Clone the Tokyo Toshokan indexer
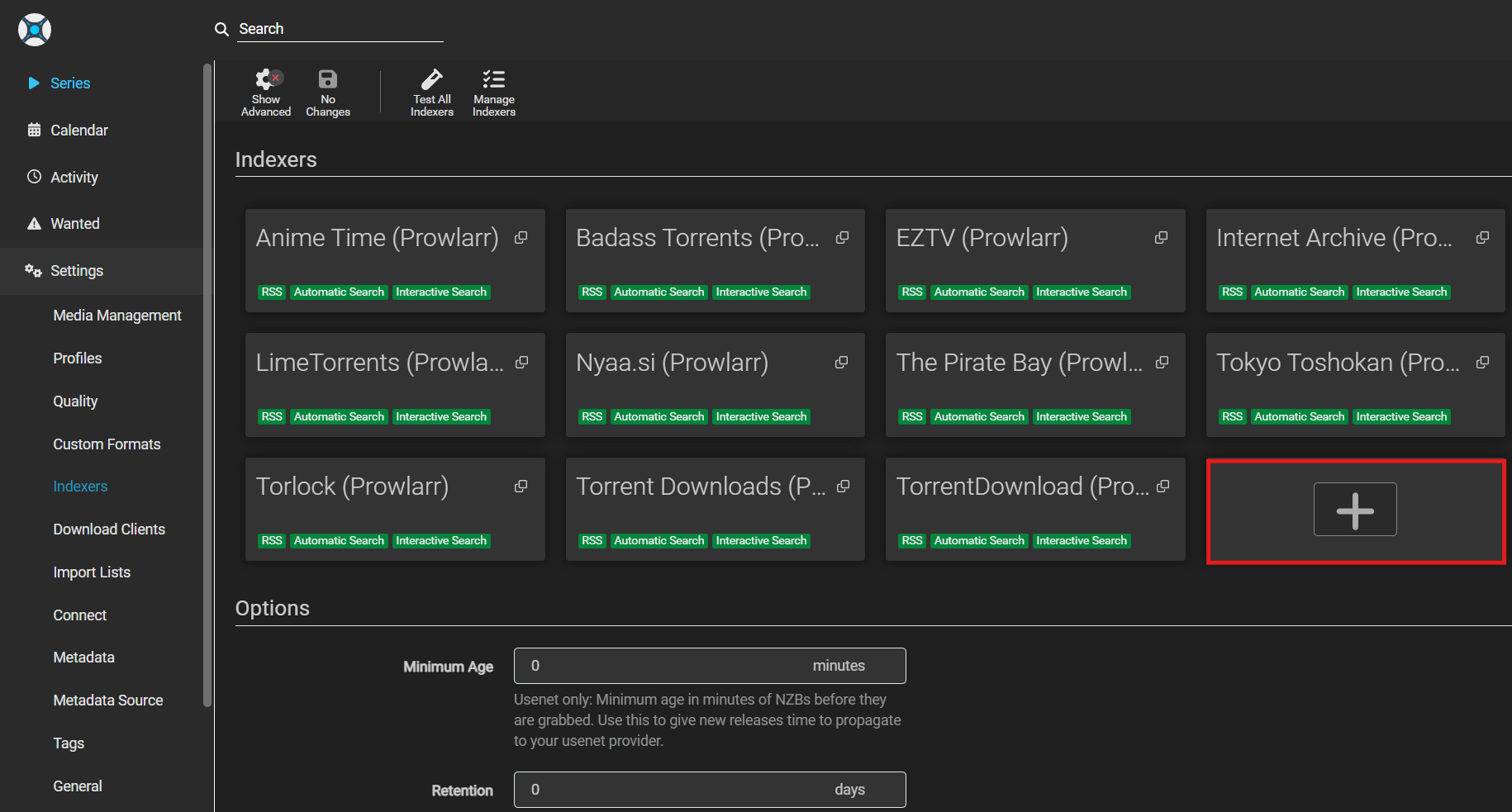This screenshot has height=812, width=1512. click(x=1483, y=363)
